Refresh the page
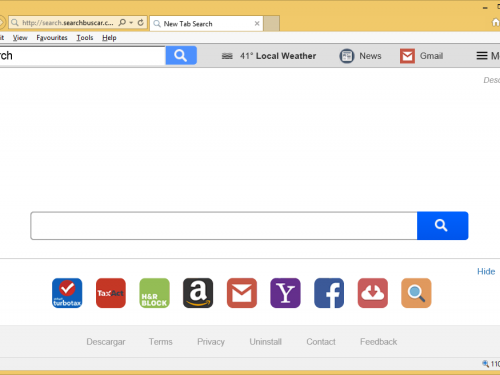Viewport: 500px width, 375px height. tap(141, 22)
